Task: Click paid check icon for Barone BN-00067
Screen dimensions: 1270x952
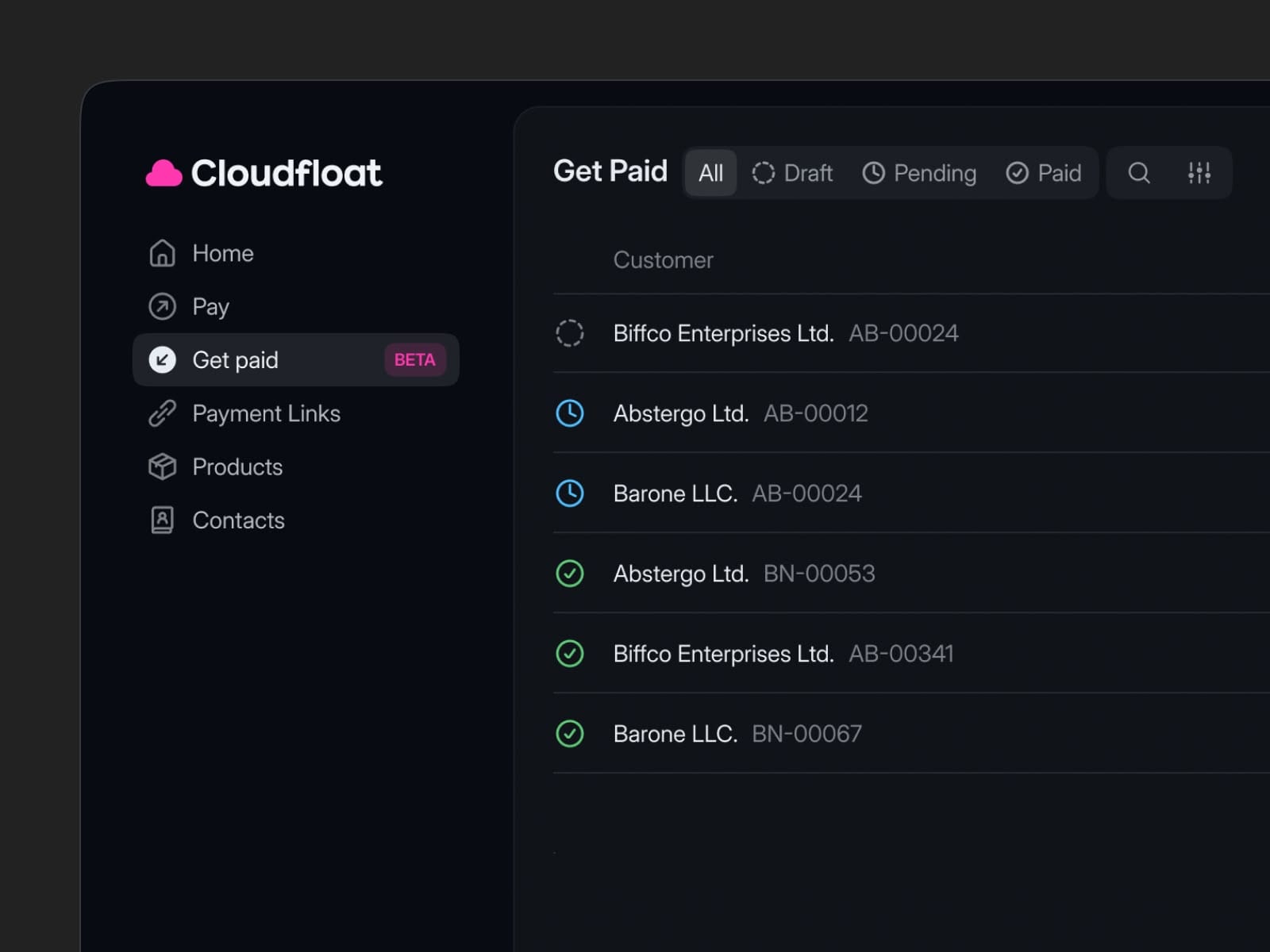Action: [569, 734]
